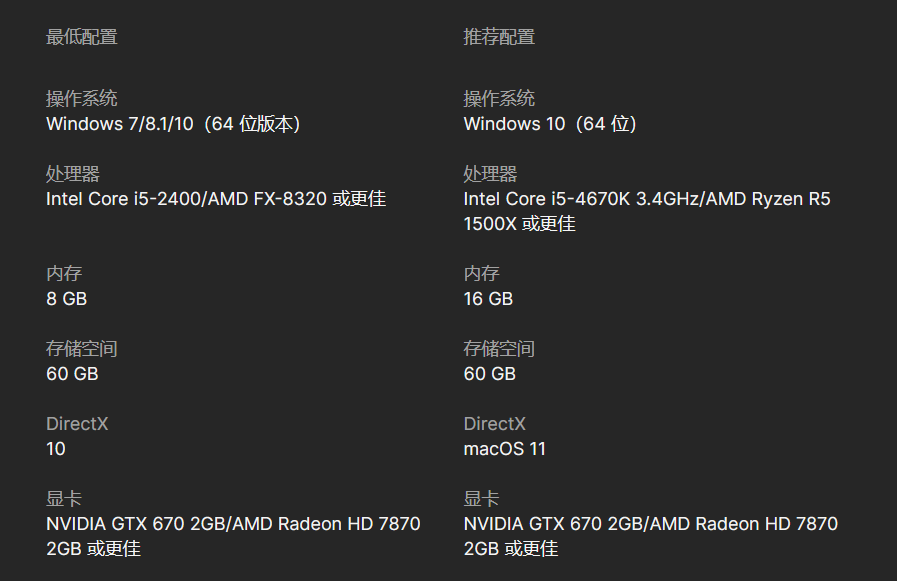The width and height of the screenshot is (897, 581).
Task: Click the 8 GB memory value
Action: pyautogui.click(x=66, y=299)
